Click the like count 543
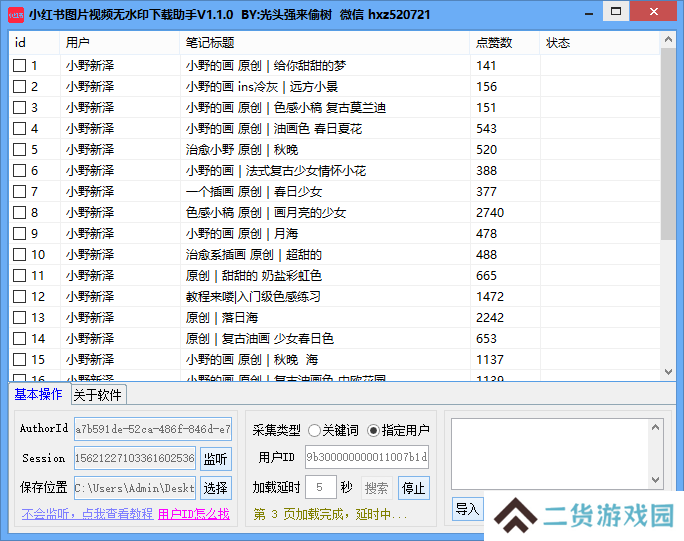The width and height of the screenshot is (684, 541). pyautogui.click(x=486, y=128)
